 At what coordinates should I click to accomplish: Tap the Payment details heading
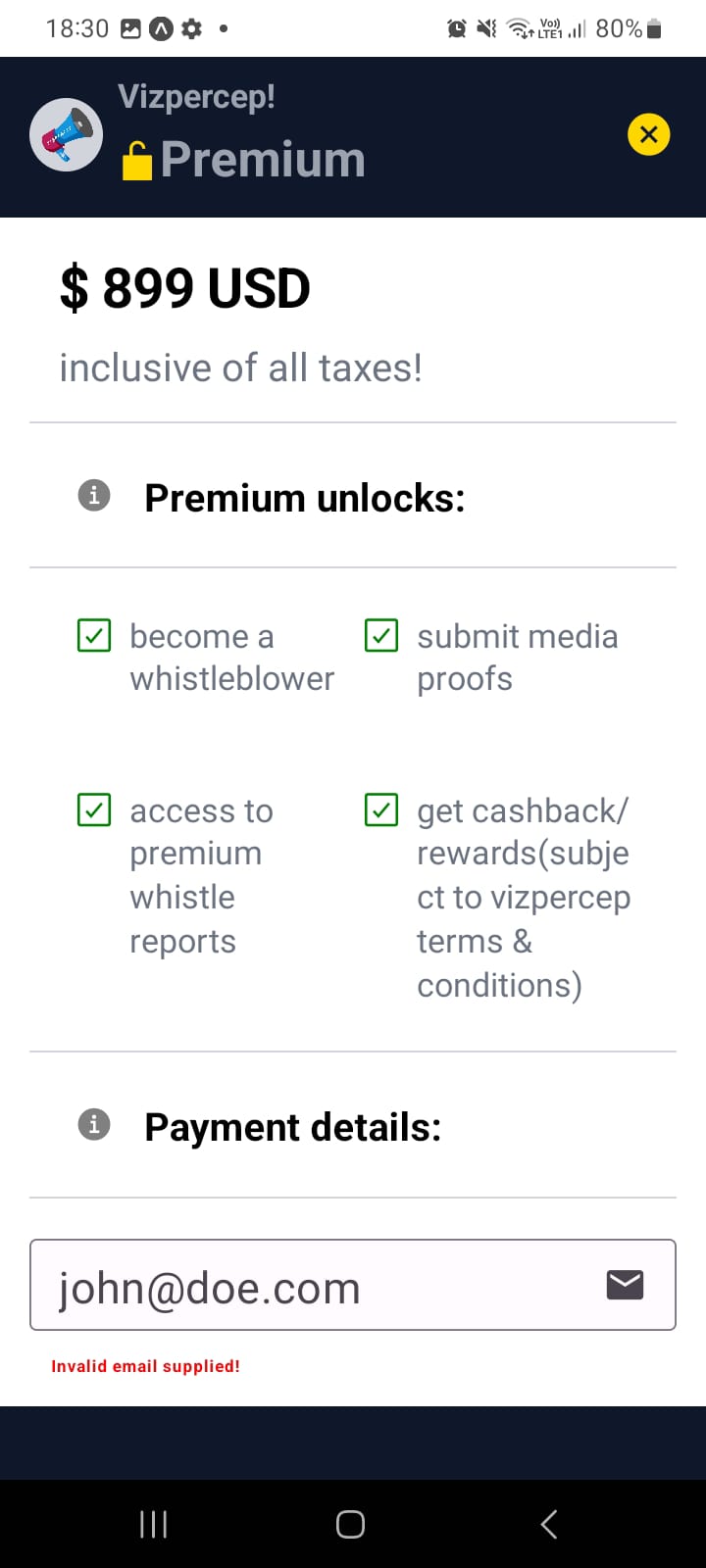click(292, 1127)
